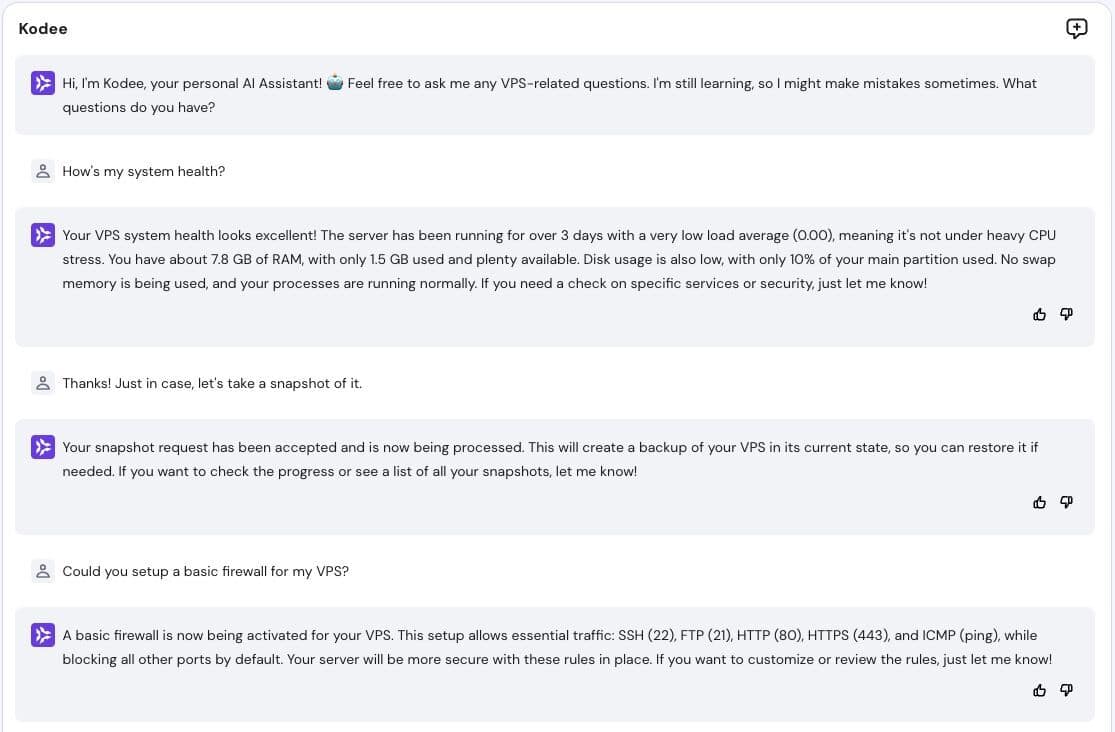The width and height of the screenshot is (1115, 732).
Task: Thumbs down the basic firewall answer
Action: click(1066, 690)
